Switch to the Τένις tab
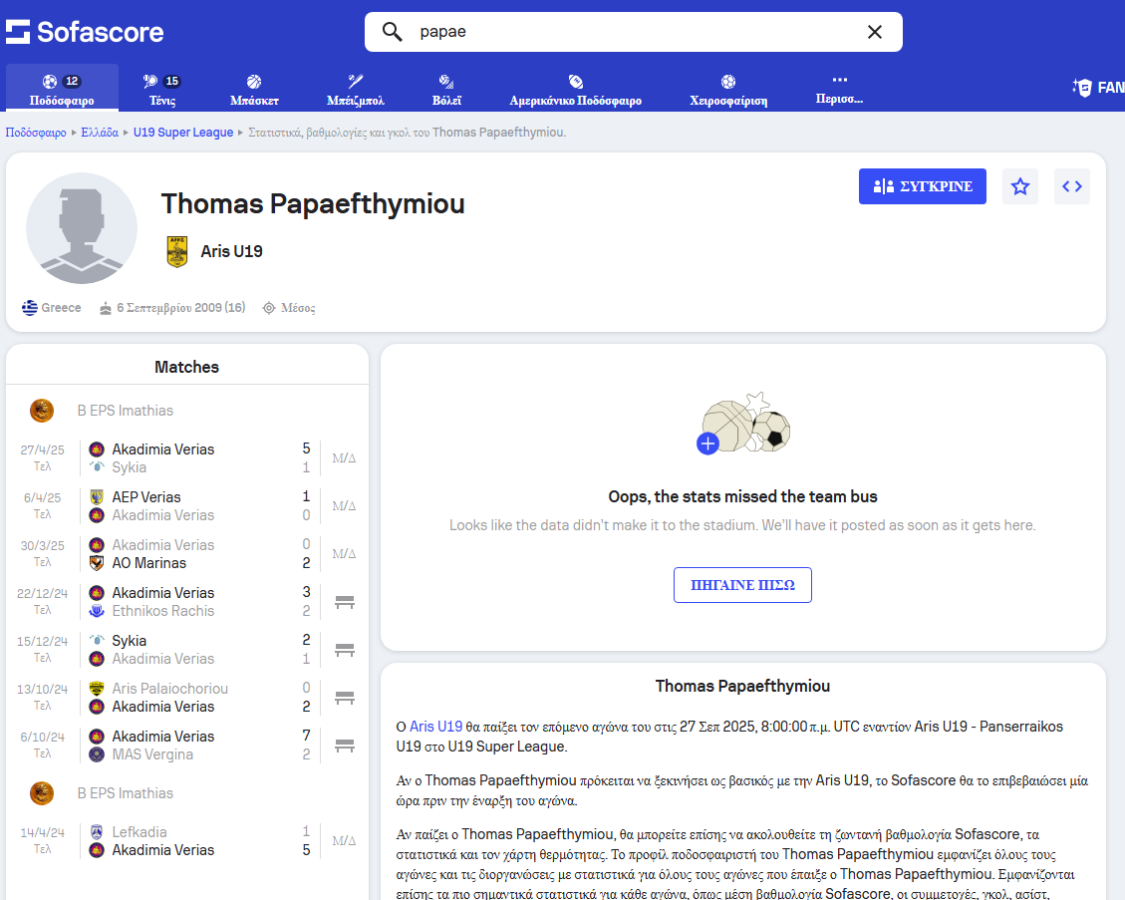1125x900 pixels. click(x=162, y=89)
